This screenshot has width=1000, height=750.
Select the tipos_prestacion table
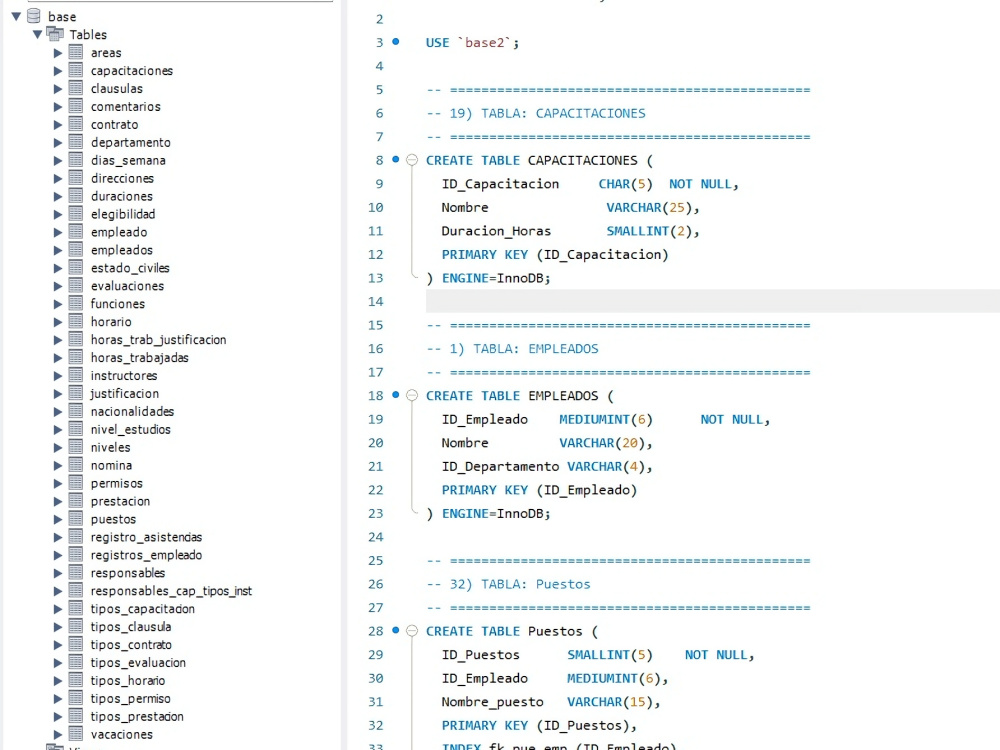(136, 716)
